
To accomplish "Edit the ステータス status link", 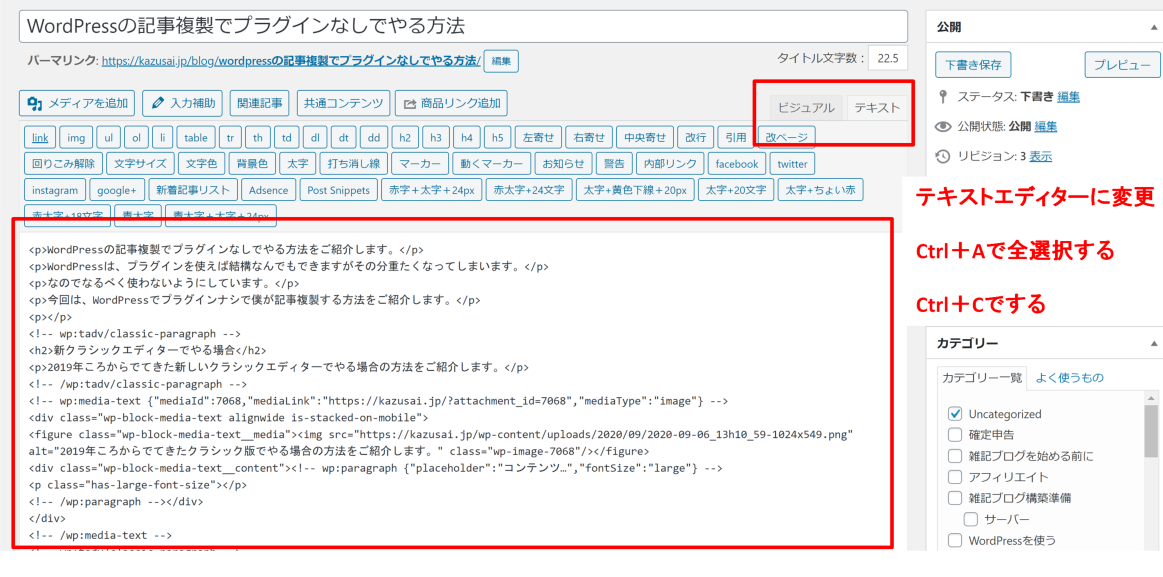I will (1068, 96).
